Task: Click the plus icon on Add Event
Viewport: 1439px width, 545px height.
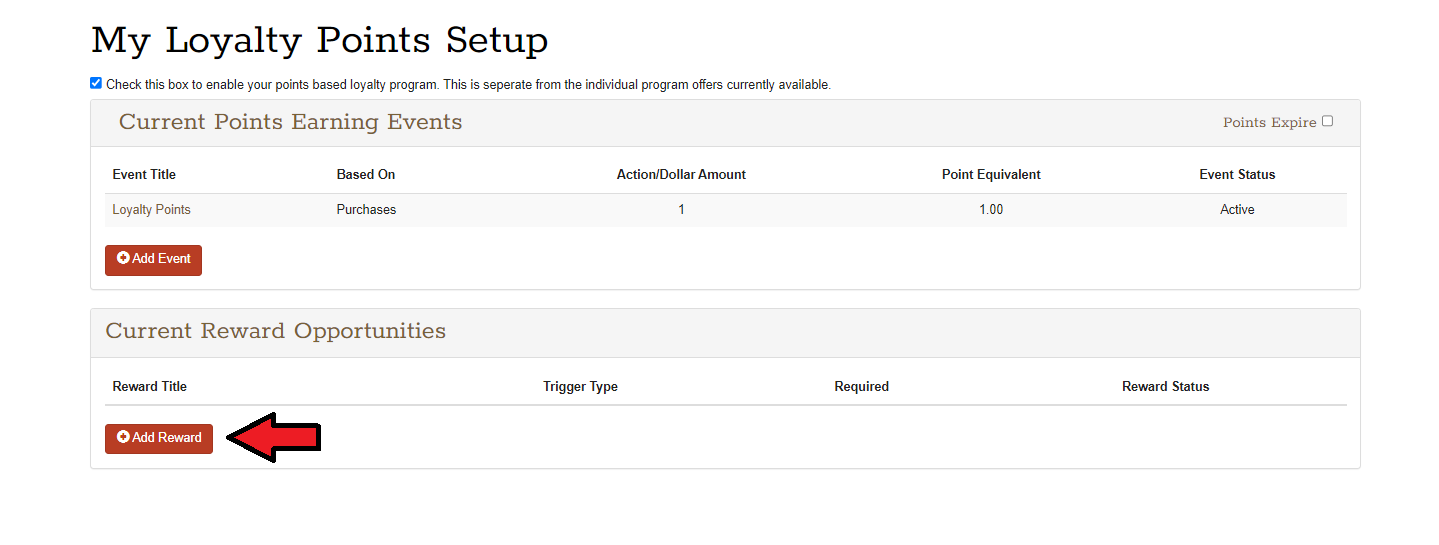Action: coord(123,258)
